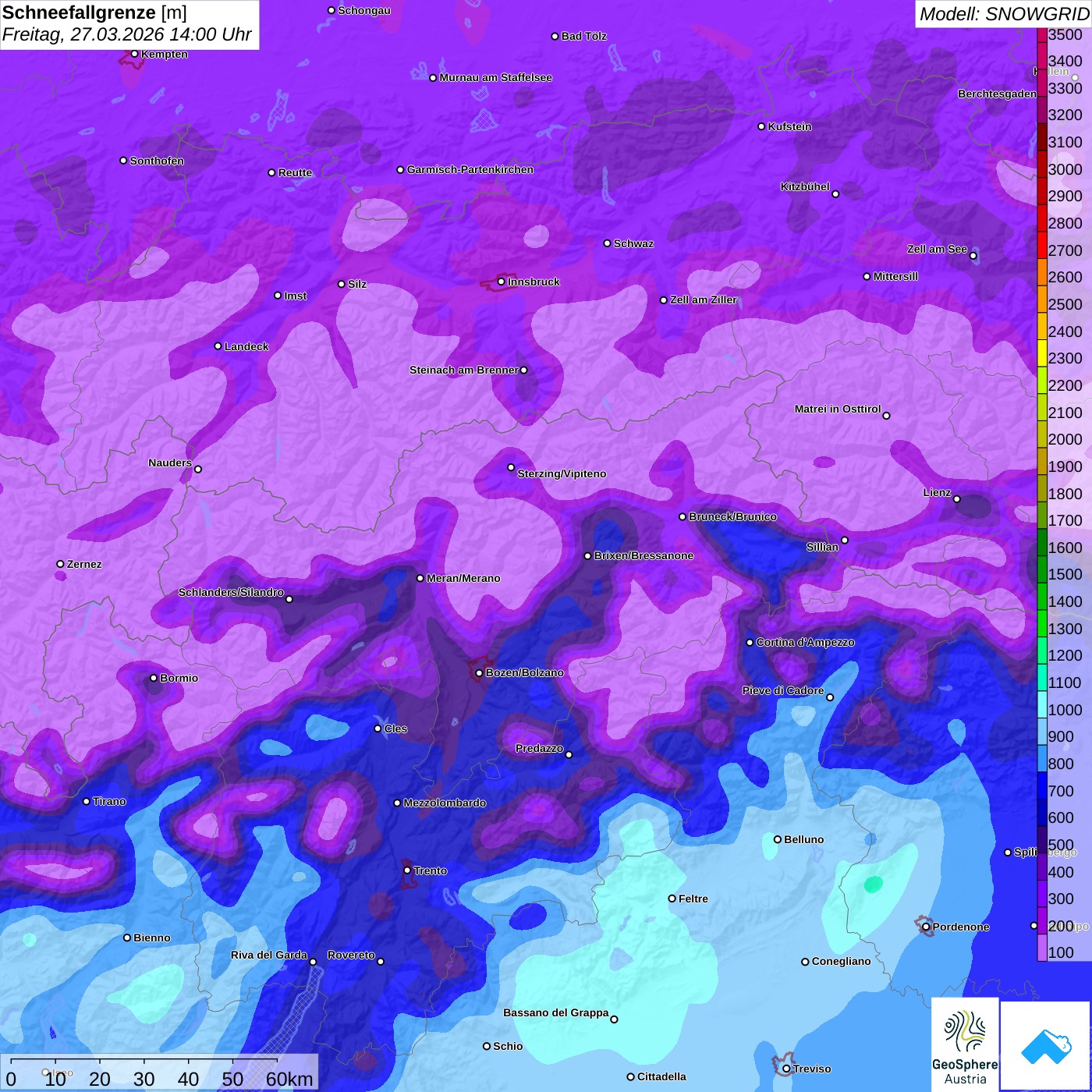1092x1092 pixels.
Task: Select the 1000 cyan legend swatch
Action: click(x=1042, y=704)
